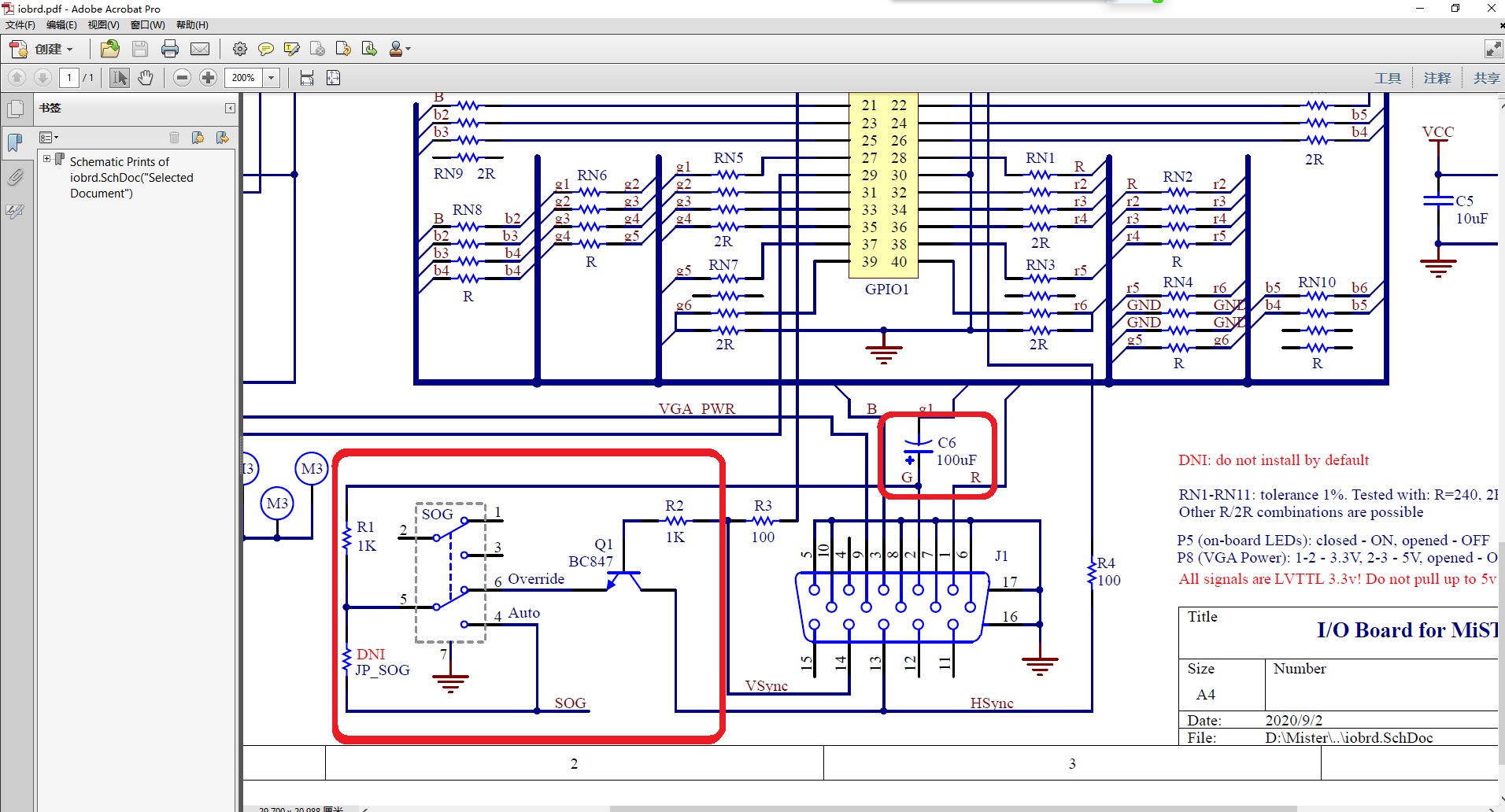Toggle the Bookmarks panel icon

tap(15, 142)
